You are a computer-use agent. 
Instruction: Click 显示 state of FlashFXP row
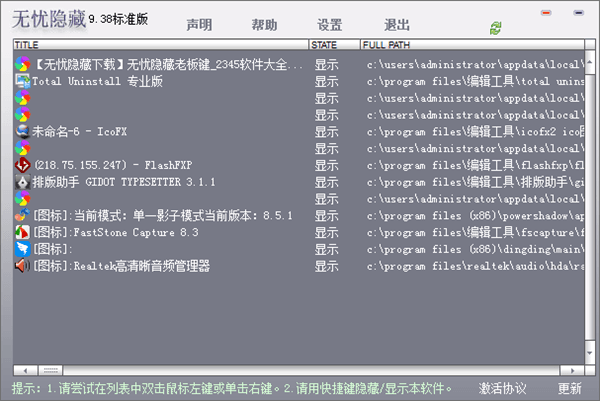(326, 165)
